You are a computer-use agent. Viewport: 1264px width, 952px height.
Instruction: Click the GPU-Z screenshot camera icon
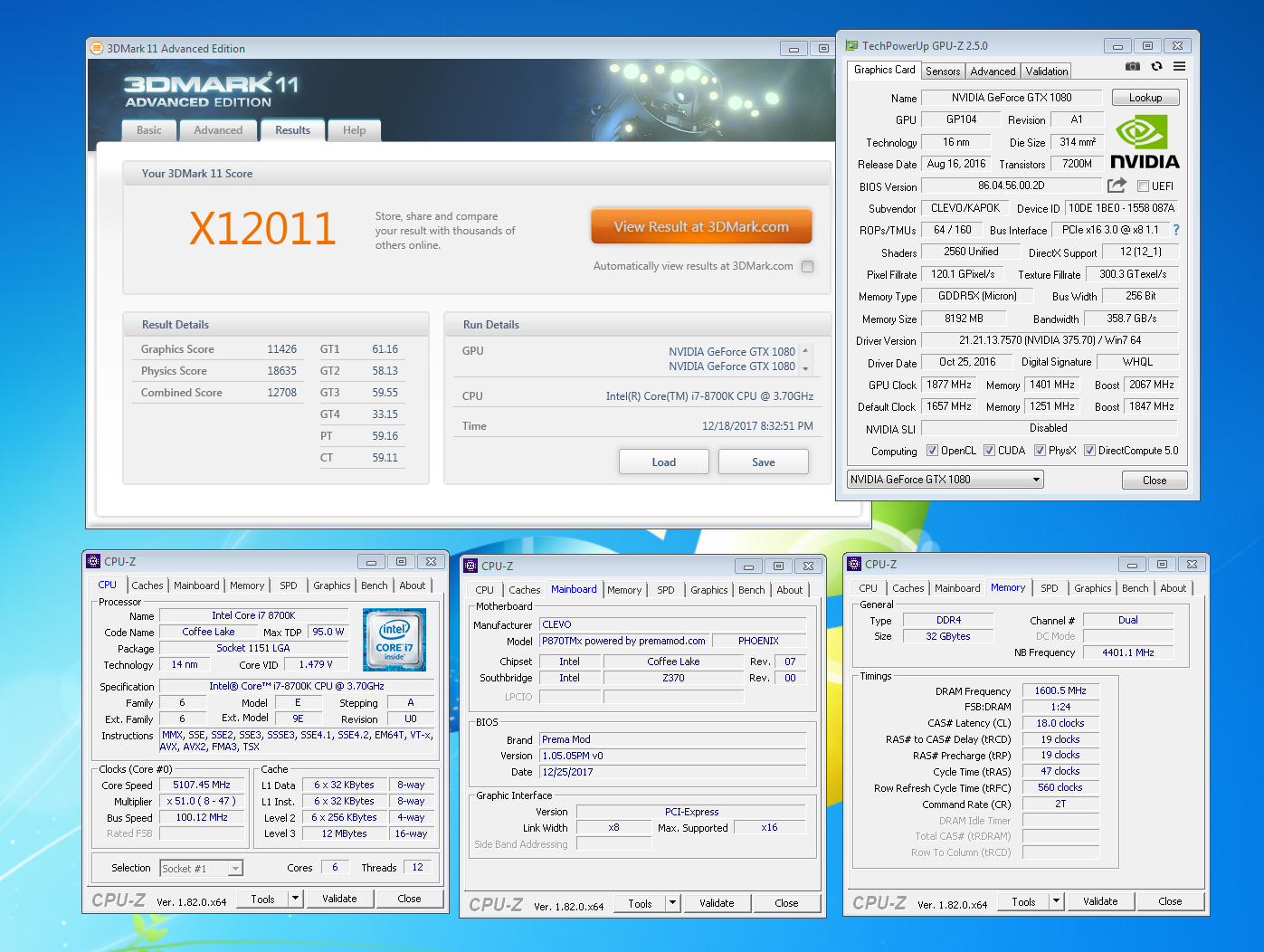1132,66
